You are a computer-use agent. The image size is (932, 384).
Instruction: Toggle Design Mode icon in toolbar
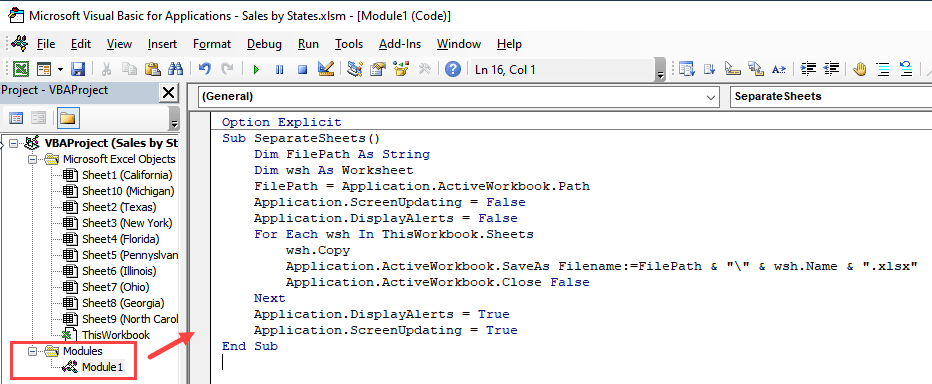point(325,70)
